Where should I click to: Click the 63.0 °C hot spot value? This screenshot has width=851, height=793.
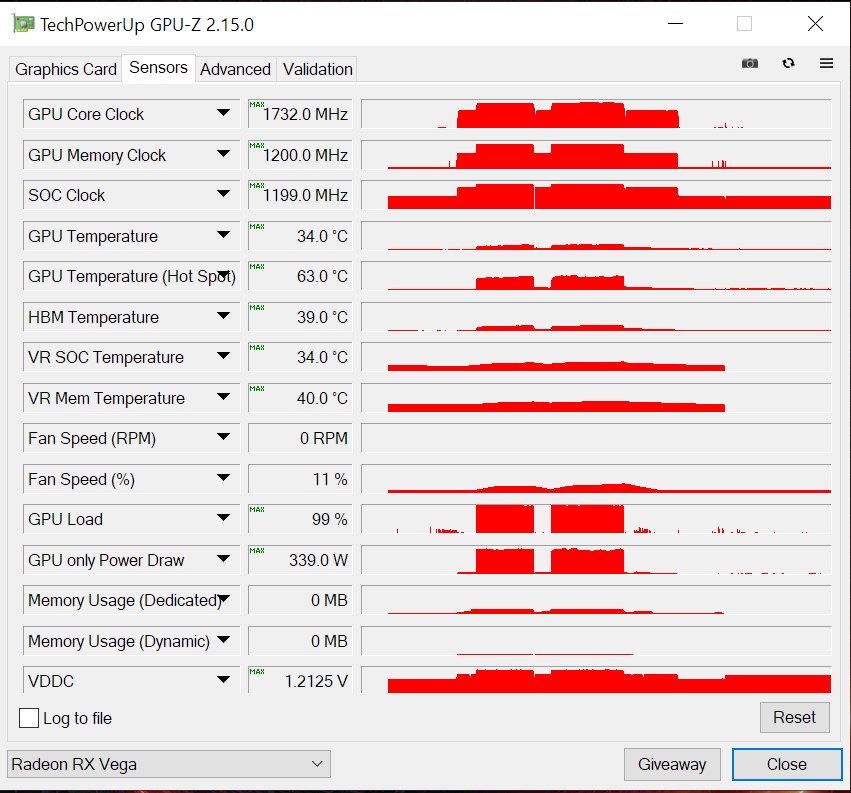pyautogui.click(x=300, y=276)
